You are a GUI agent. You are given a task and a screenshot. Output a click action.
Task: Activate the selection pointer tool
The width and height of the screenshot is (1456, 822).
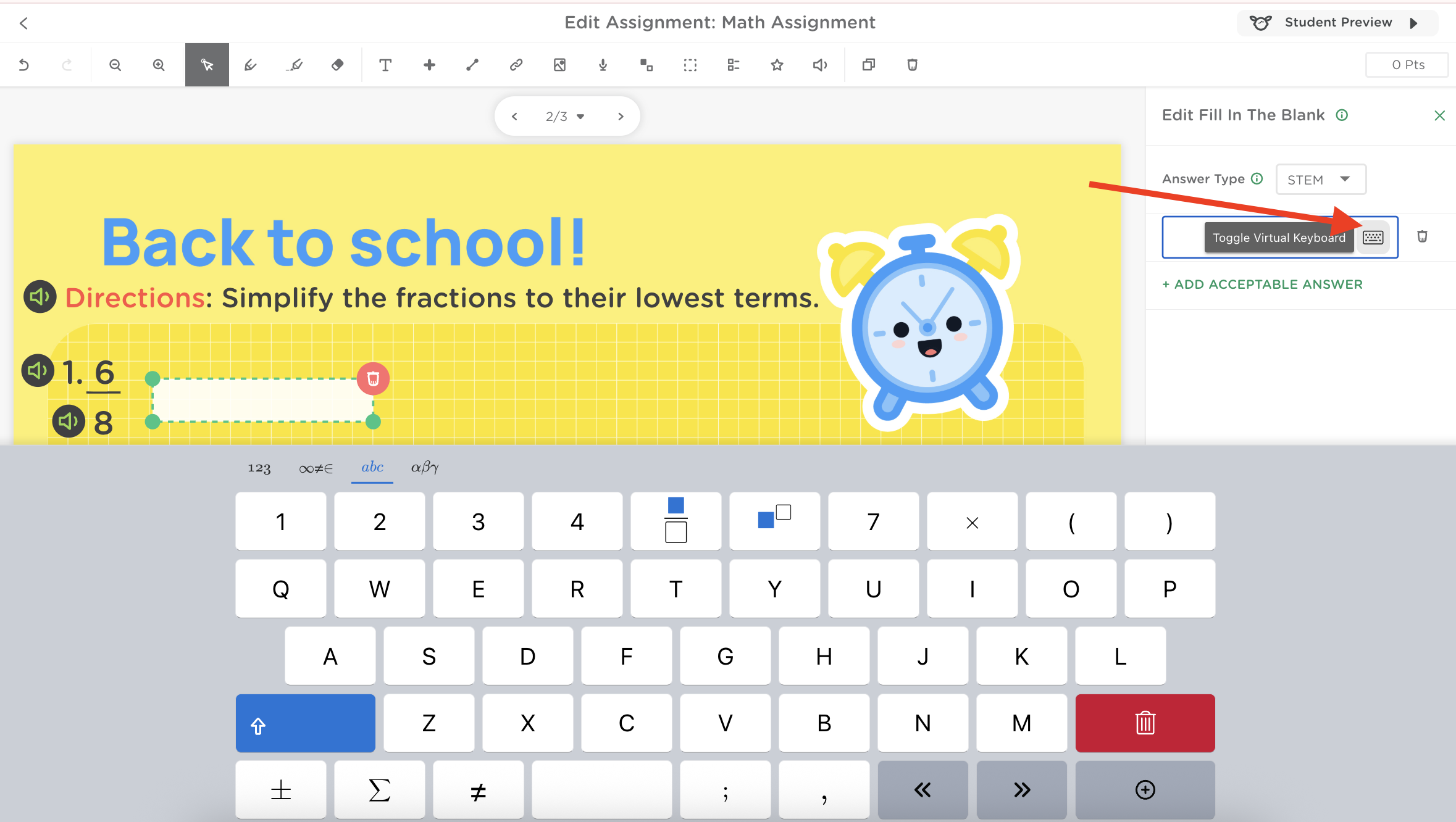(207, 65)
